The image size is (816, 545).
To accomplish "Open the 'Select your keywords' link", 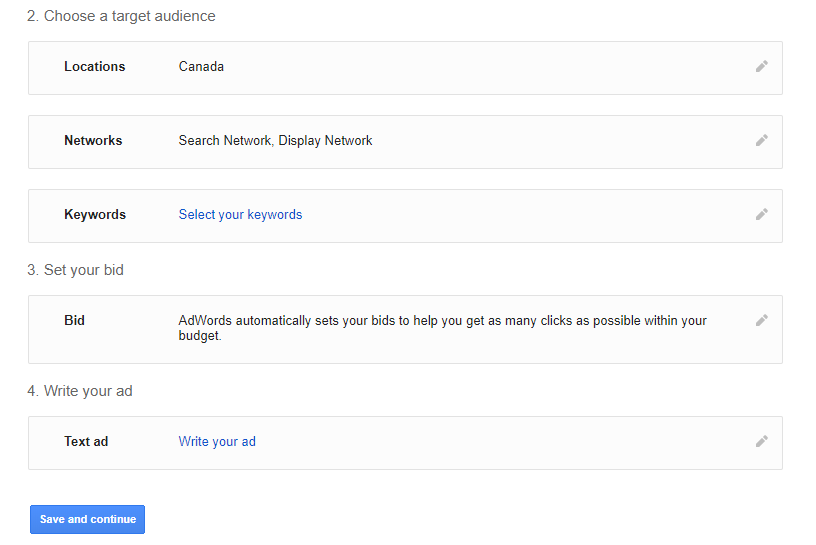I will tap(240, 215).
